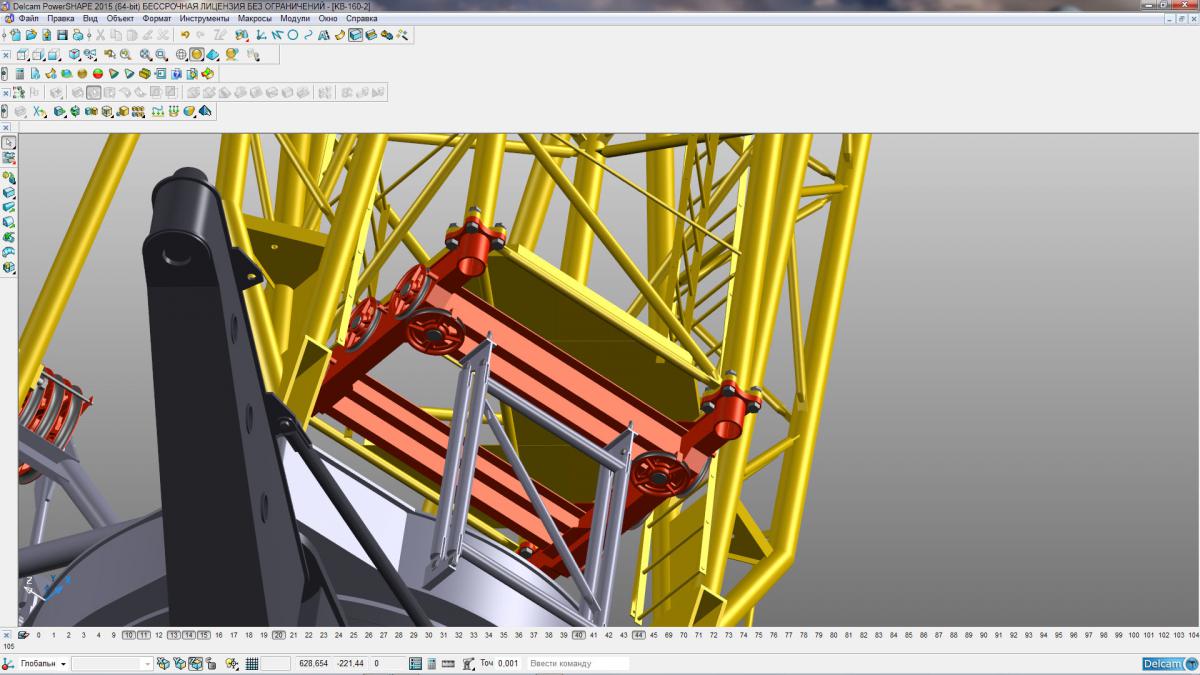
Task: Open the Объект menu
Action: 120,18
